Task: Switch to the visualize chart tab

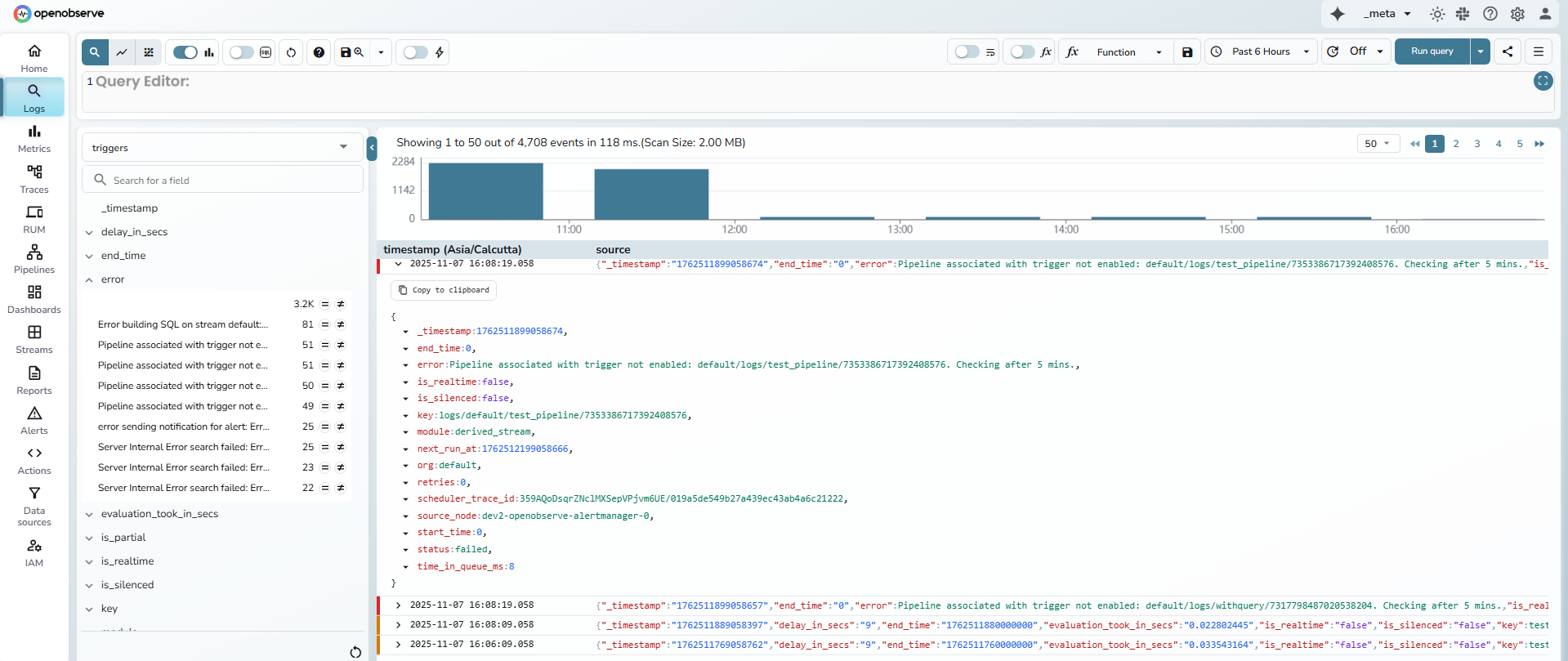Action: (122, 52)
